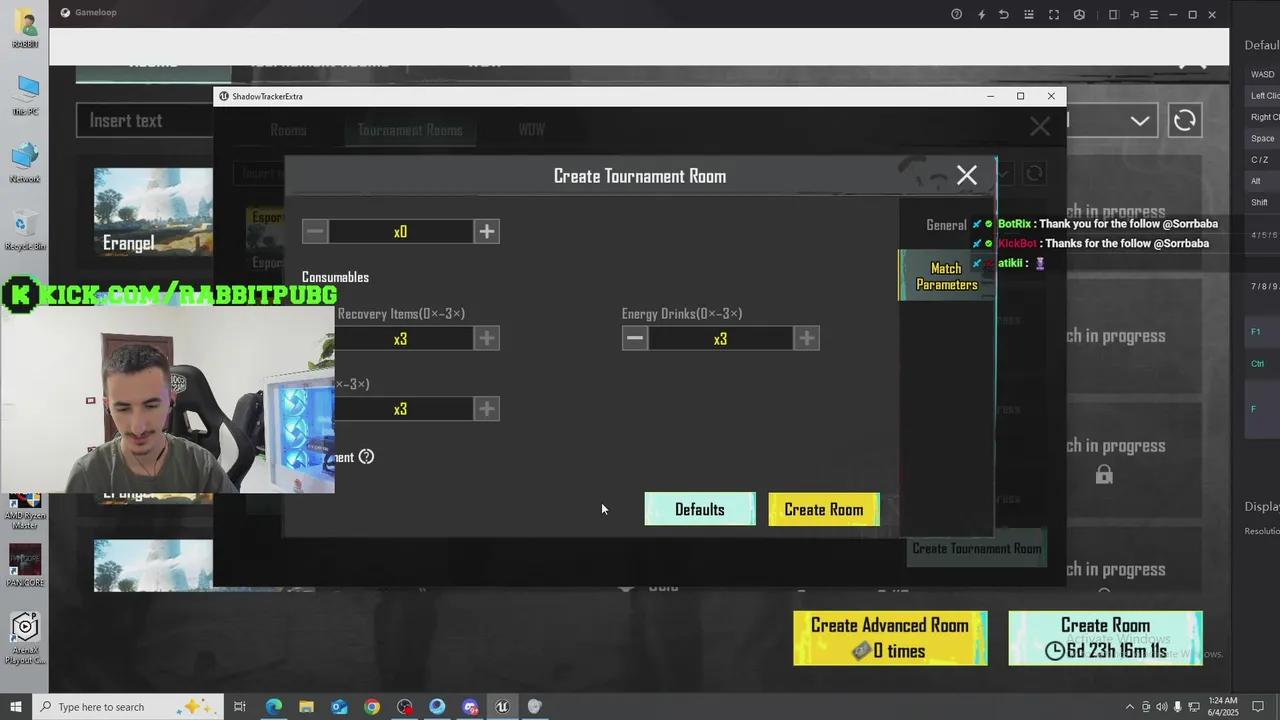The image size is (1280, 720).
Task: Close the ShadowTrackerExtra inner panel X
Action: pos(1040,126)
